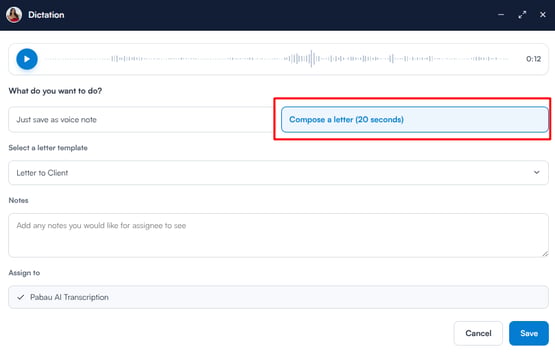
Task: Minimize the Dictation window
Action: click(x=501, y=15)
